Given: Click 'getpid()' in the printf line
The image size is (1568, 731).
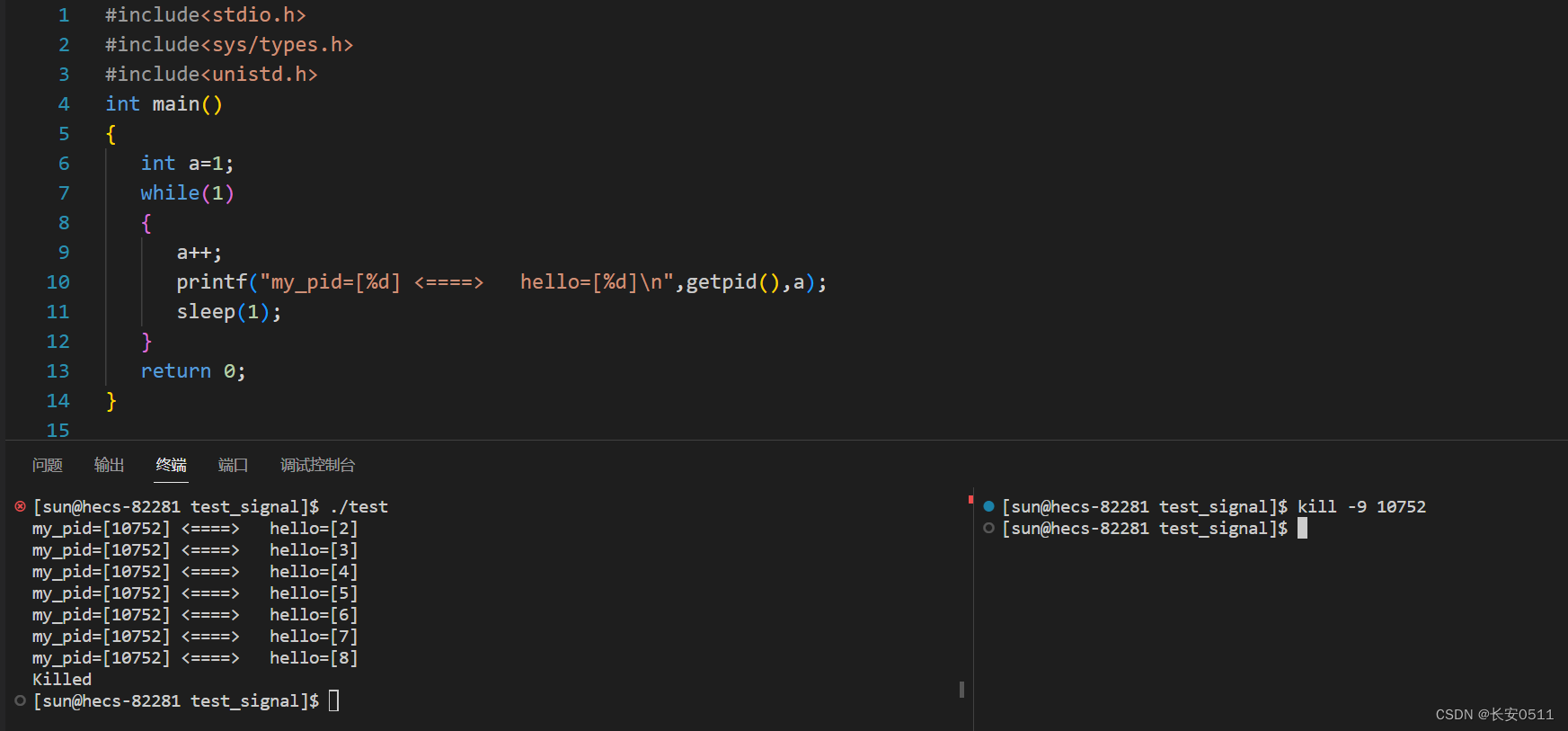Looking at the screenshot, I should (733, 282).
